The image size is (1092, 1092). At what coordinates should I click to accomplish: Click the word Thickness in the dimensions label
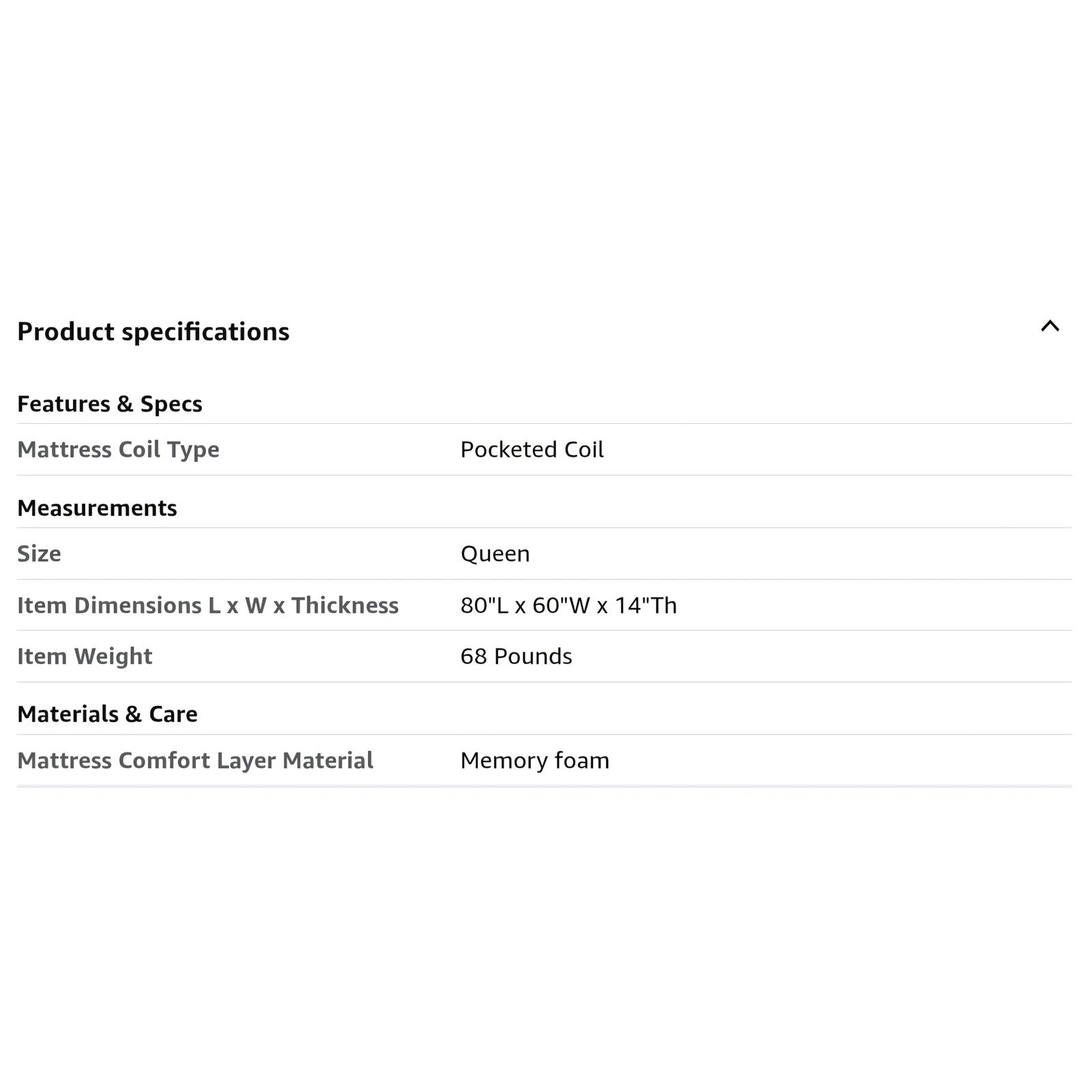coord(345,605)
